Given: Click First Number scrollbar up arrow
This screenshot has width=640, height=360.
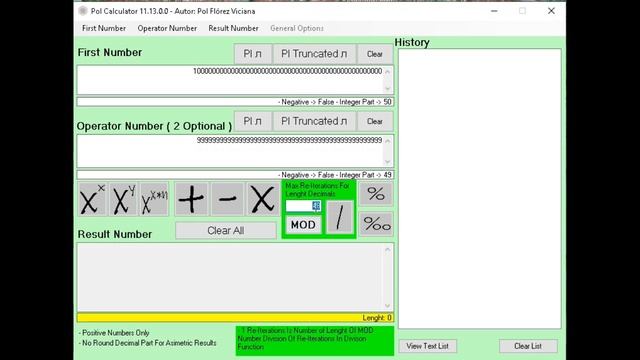Looking at the screenshot, I should [388, 71].
